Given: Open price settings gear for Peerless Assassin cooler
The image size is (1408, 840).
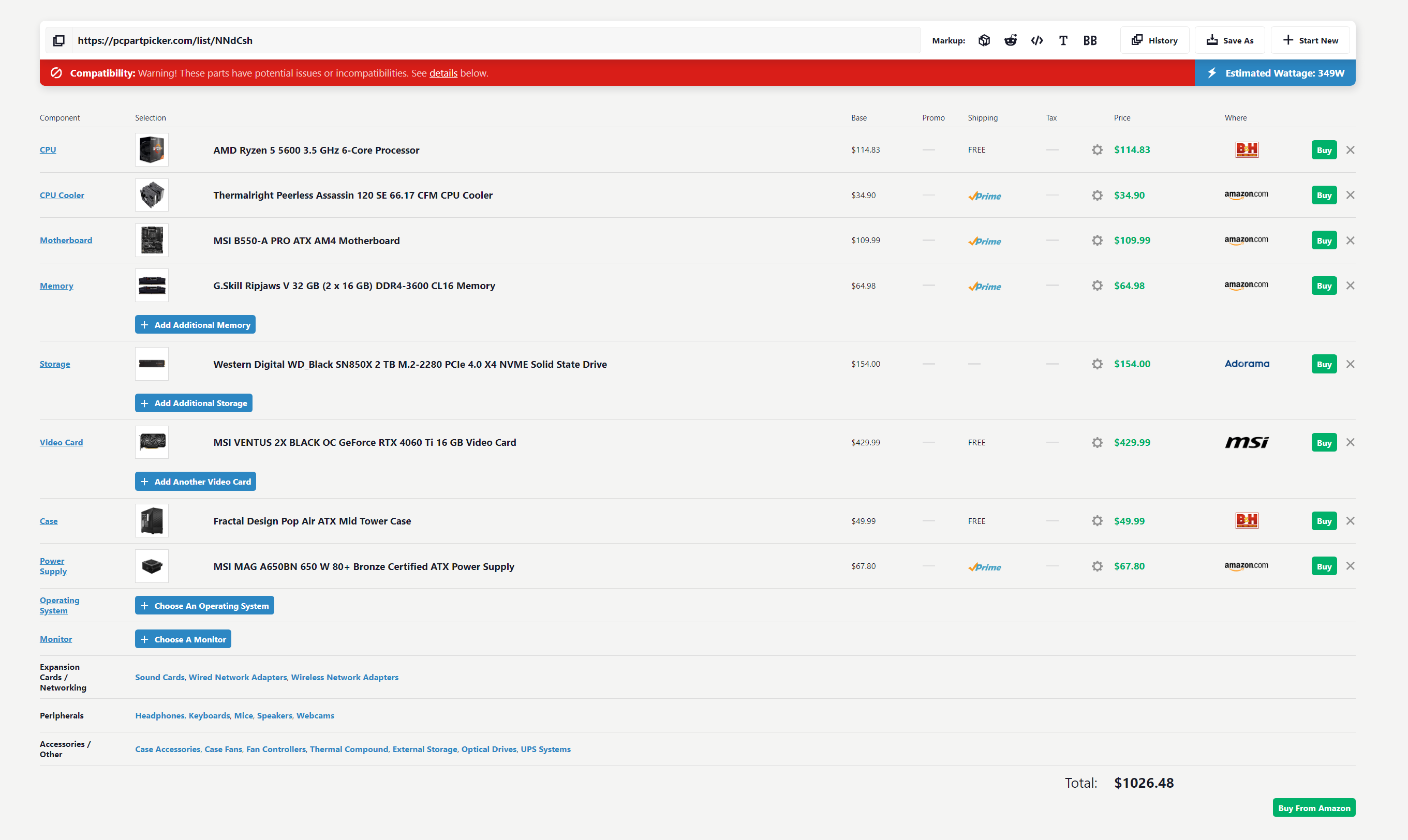Looking at the screenshot, I should click(1097, 196).
